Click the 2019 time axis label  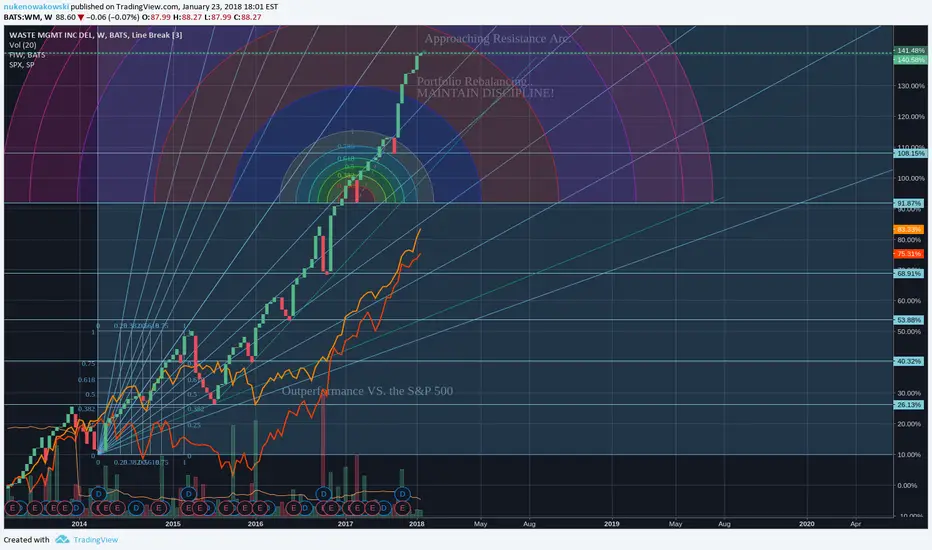click(x=612, y=524)
